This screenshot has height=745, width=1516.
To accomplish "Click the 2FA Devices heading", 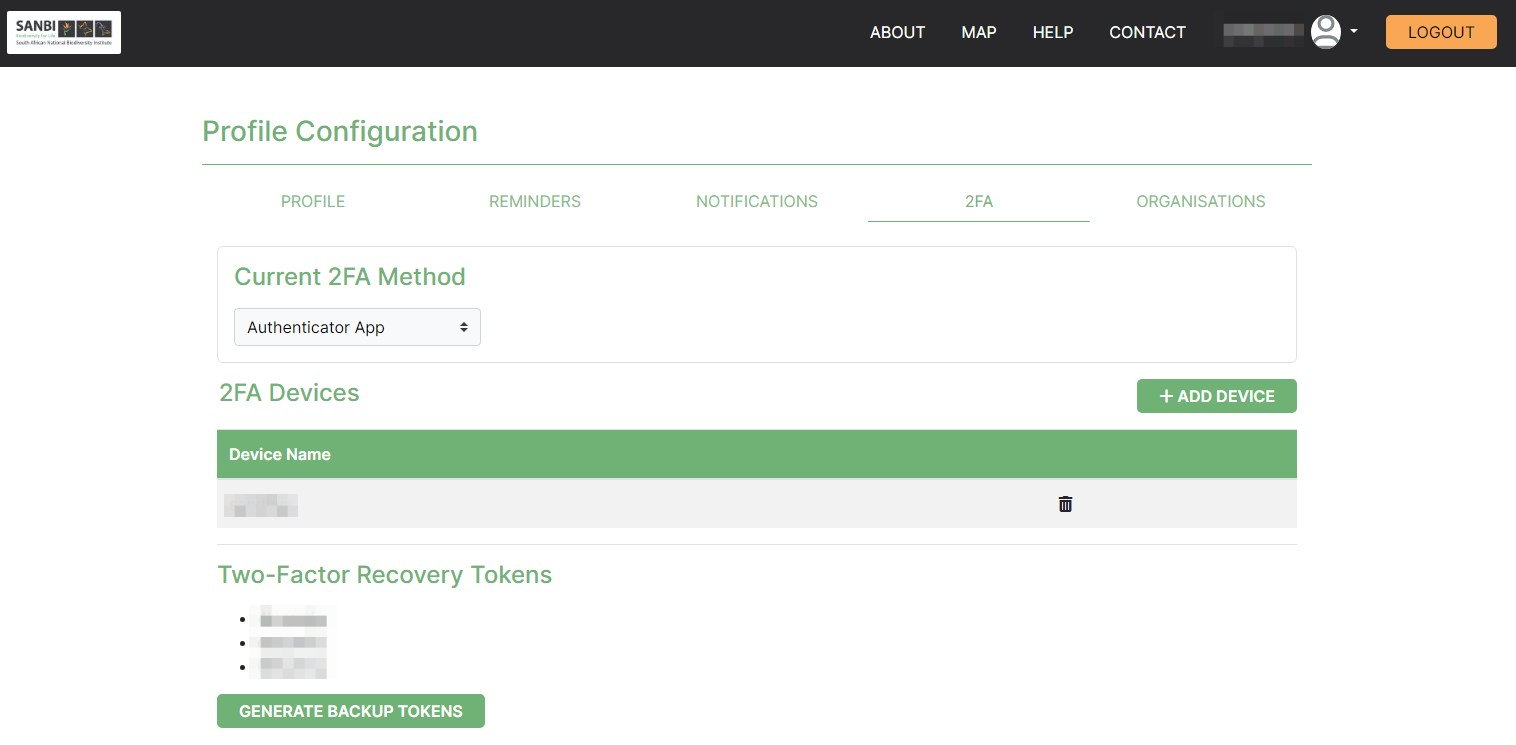I will [289, 393].
